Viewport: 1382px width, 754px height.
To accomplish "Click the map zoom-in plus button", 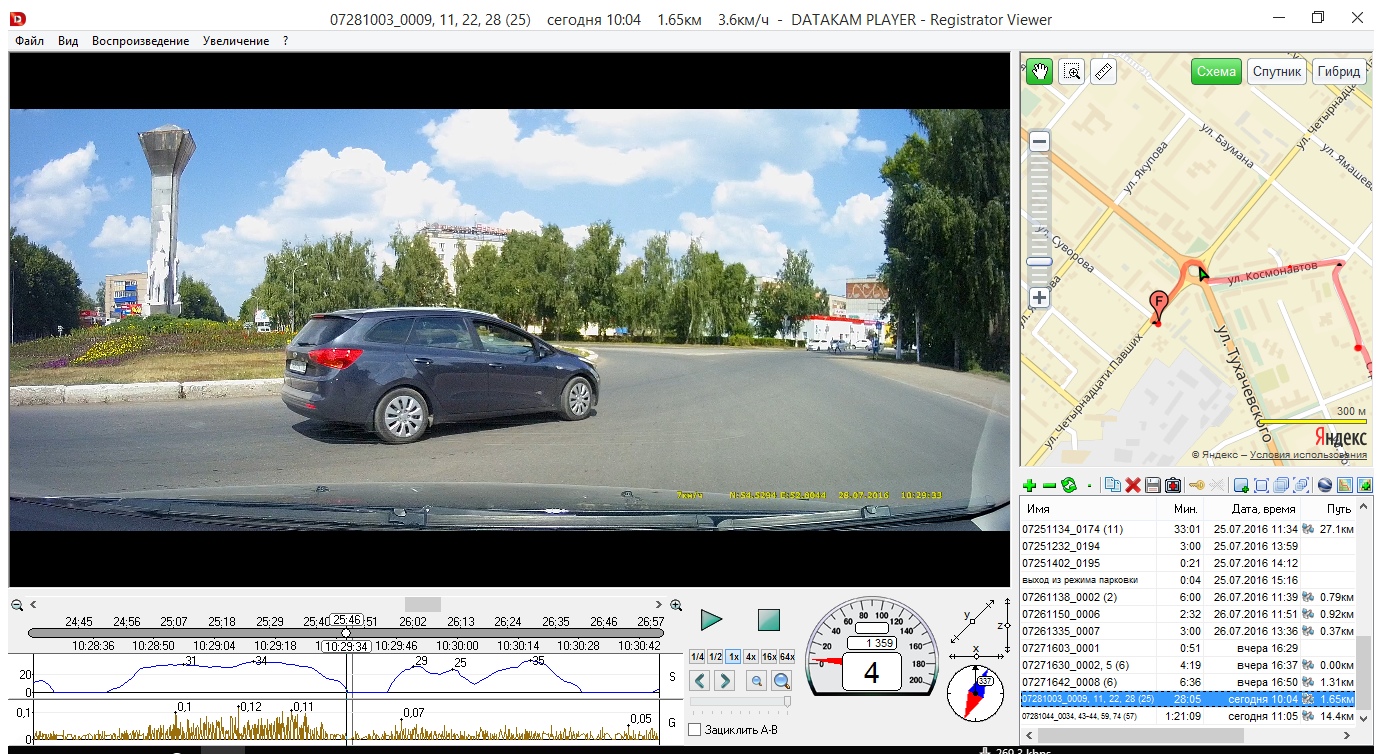I will tap(1040, 298).
